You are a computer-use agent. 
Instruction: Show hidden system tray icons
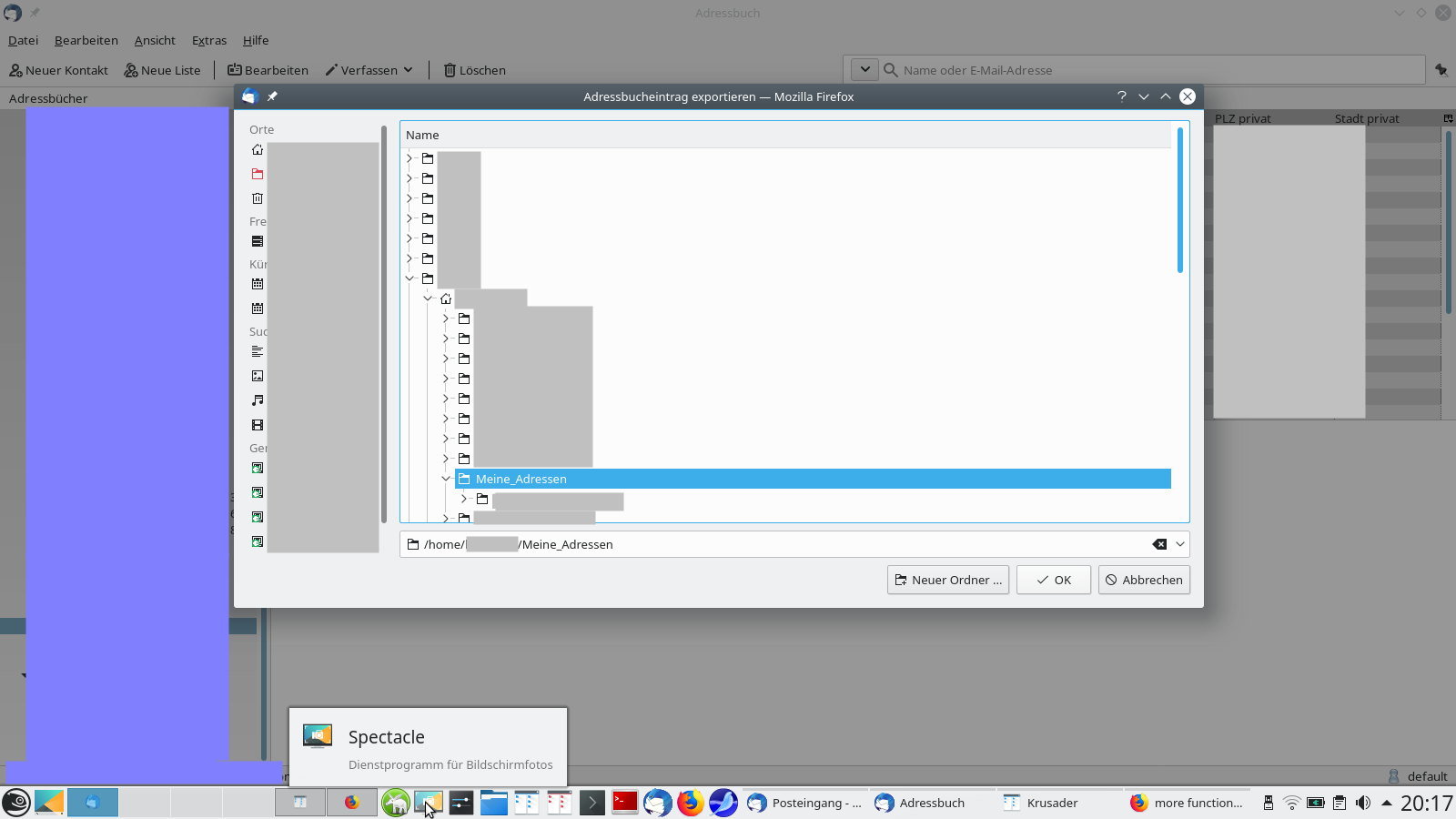pyautogui.click(x=1387, y=803)
